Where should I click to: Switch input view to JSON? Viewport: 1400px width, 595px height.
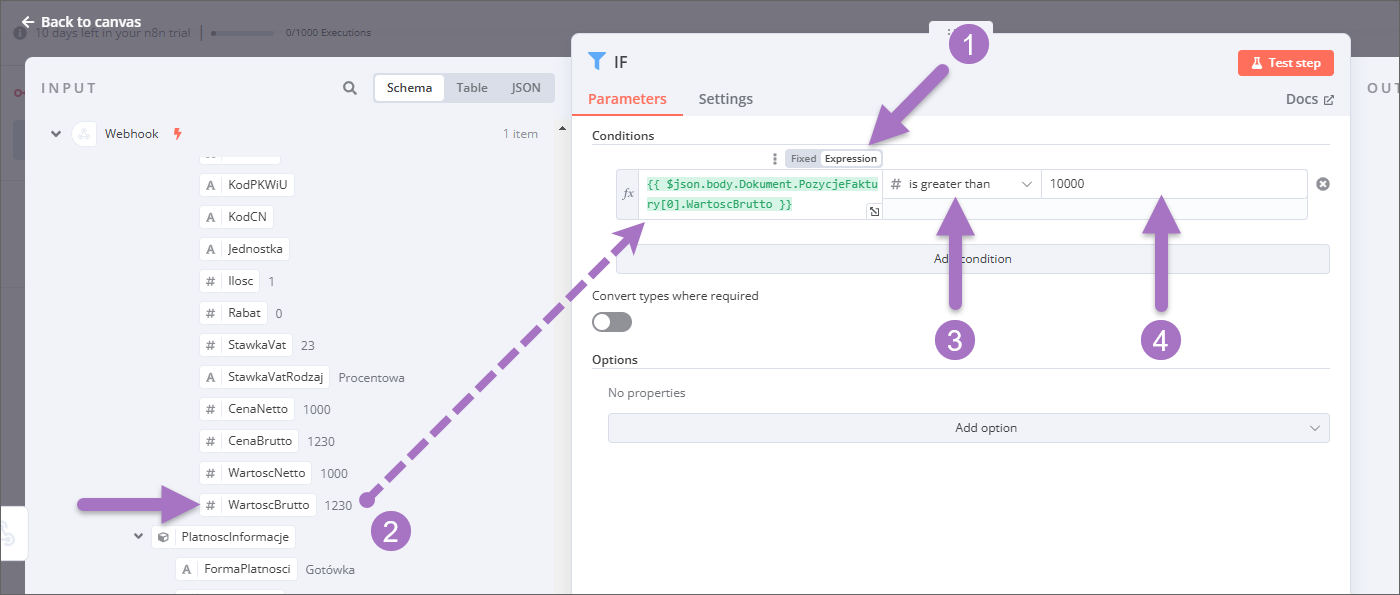pyautogui.click(x=526, y=88)
